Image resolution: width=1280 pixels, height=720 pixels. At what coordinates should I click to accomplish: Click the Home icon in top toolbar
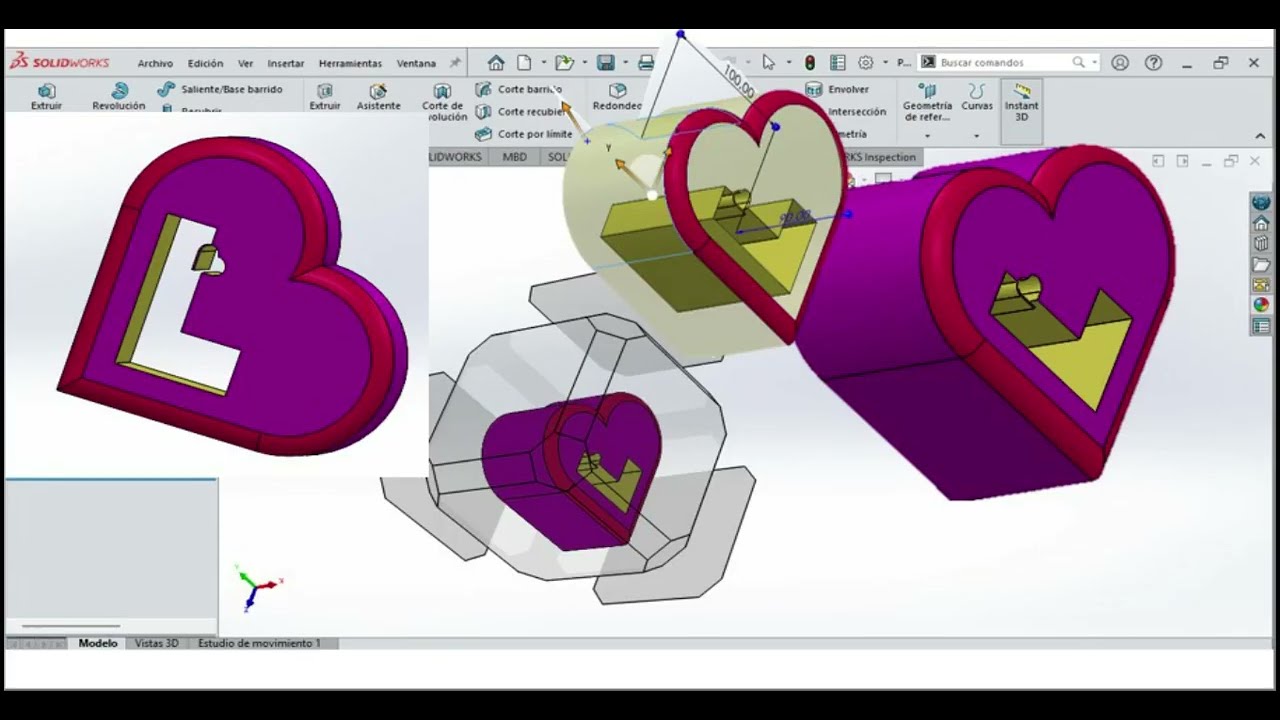point(496,62)
